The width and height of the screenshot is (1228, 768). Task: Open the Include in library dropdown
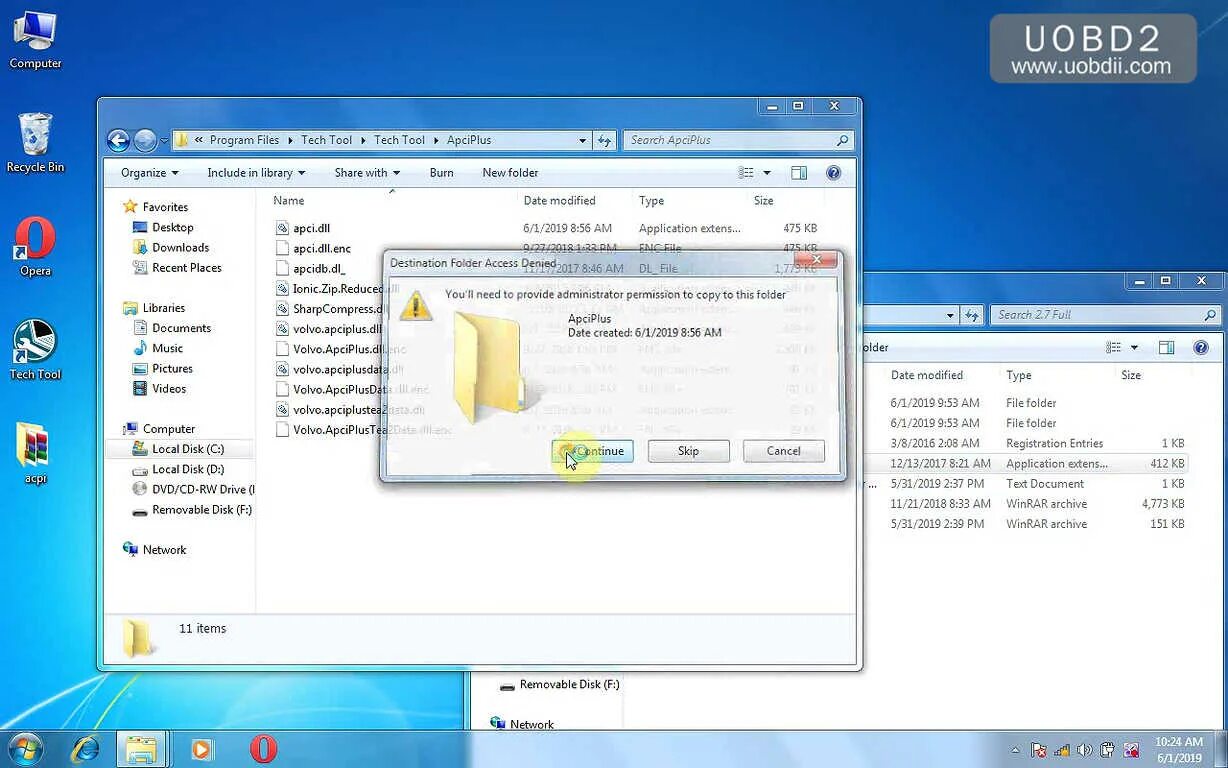[256, 173]
